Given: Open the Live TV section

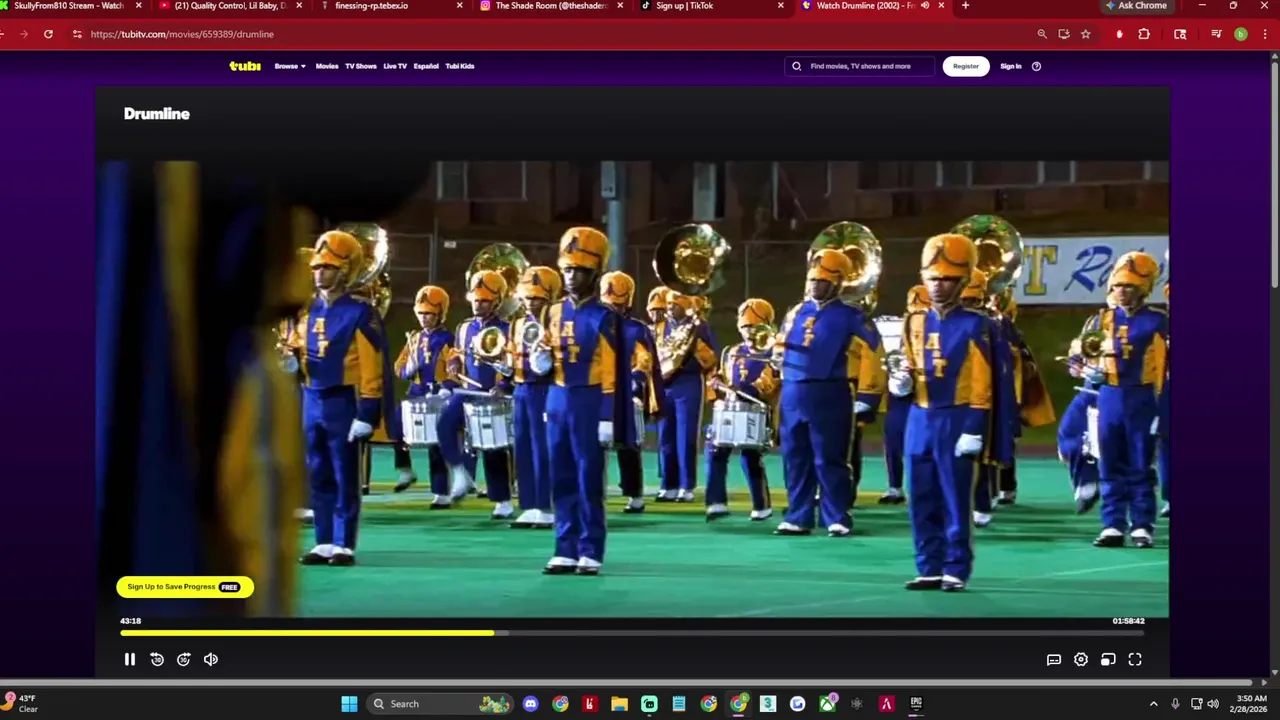Looking at the screenshot, I should 395,66.
